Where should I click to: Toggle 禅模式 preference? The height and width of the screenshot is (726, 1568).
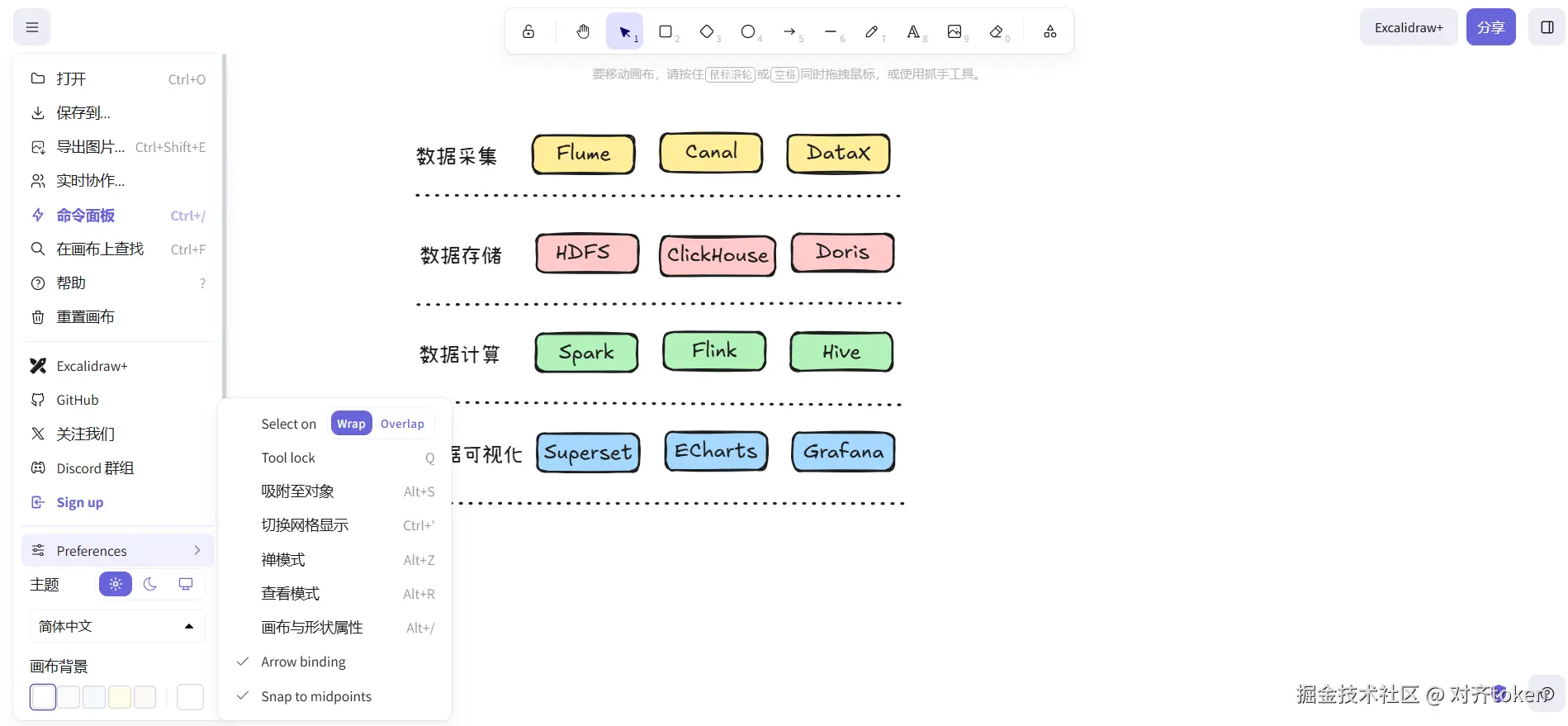pos(334,560)
